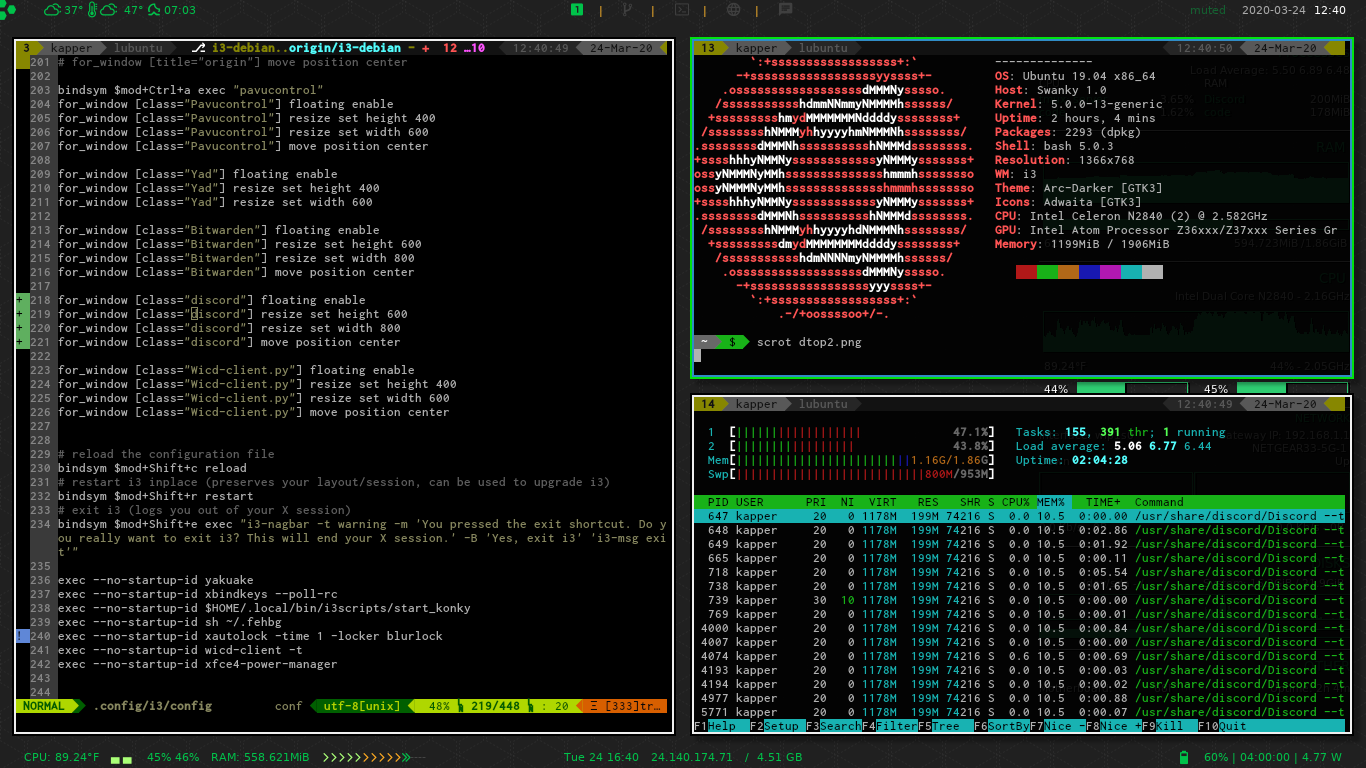
Task: Click the 'exec --no-startup-id yakuake' line
Action: [156, 580]
